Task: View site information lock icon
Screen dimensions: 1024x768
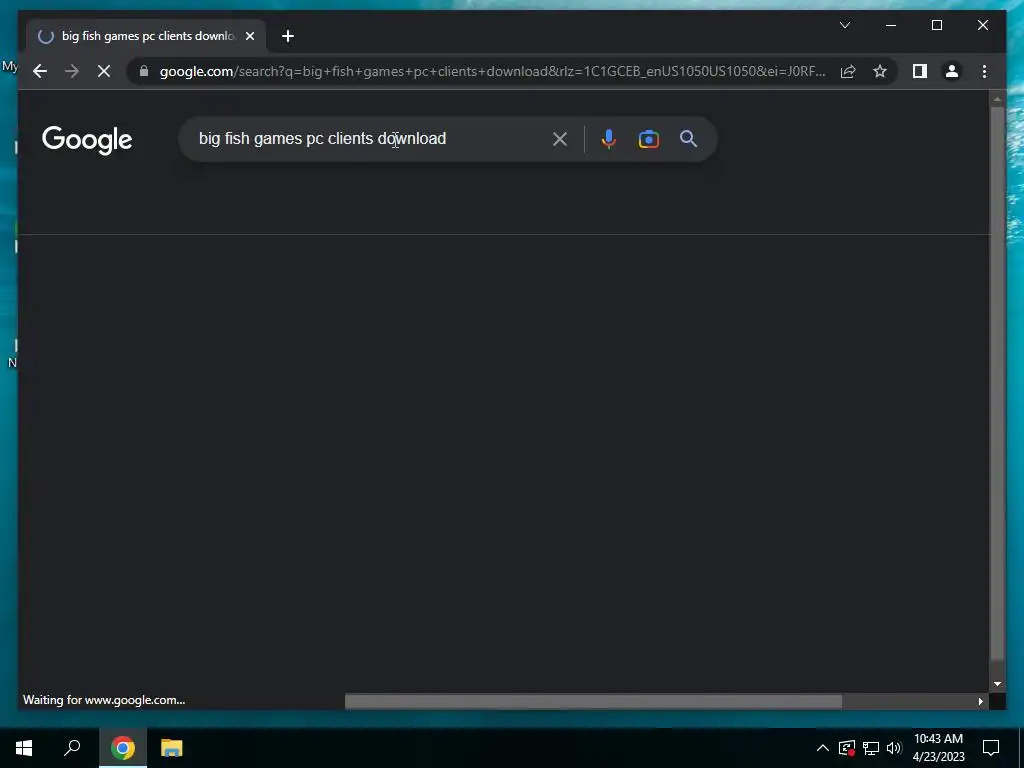Action: (144, 71)
